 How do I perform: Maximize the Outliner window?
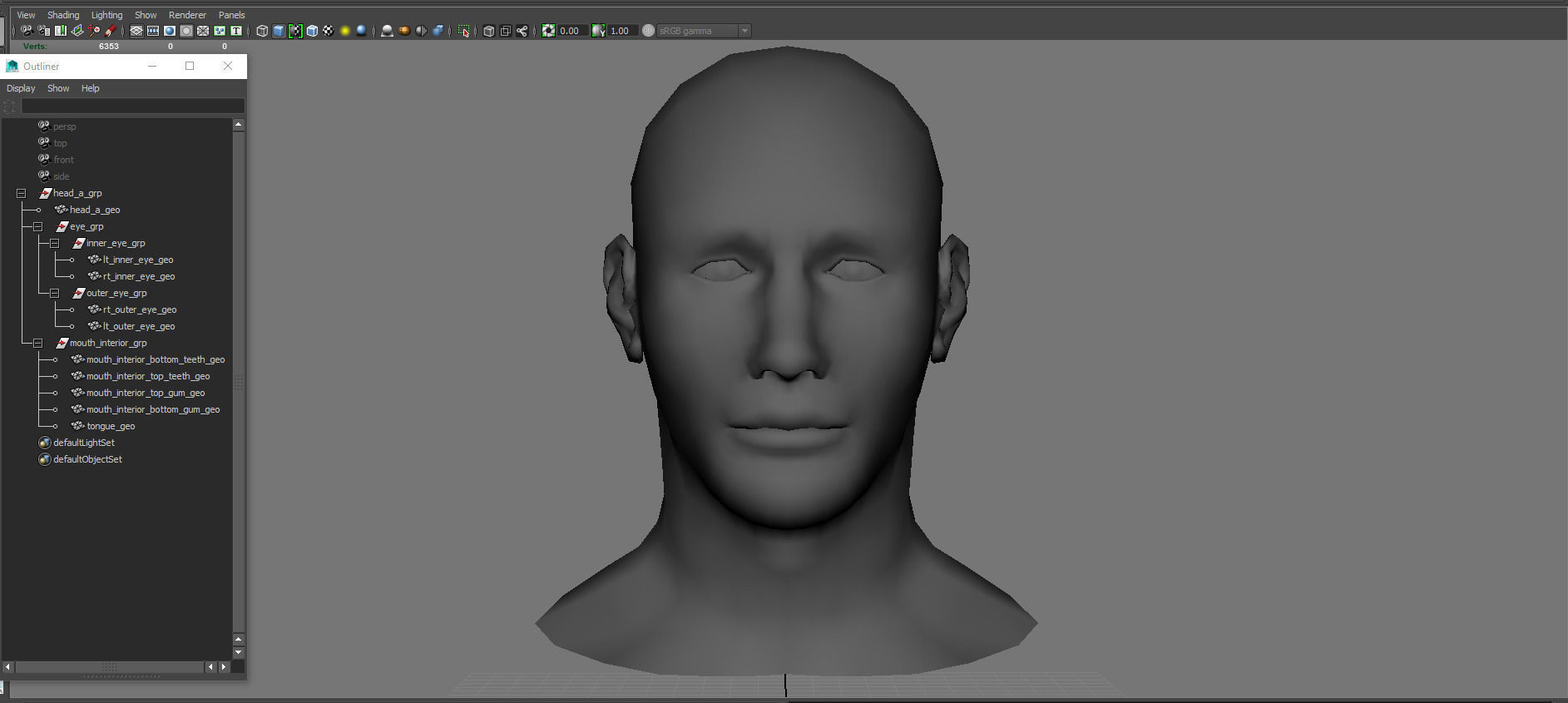[190, 66]
